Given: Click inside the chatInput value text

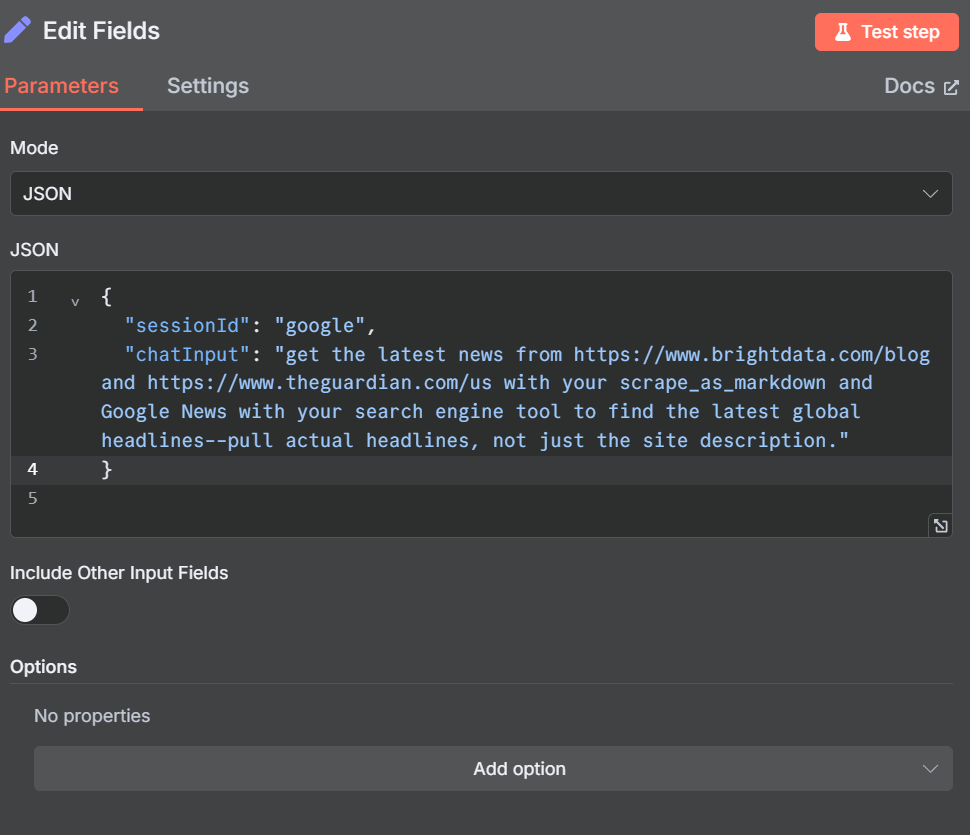Looking at the screenshot, I should click(480, 411).
